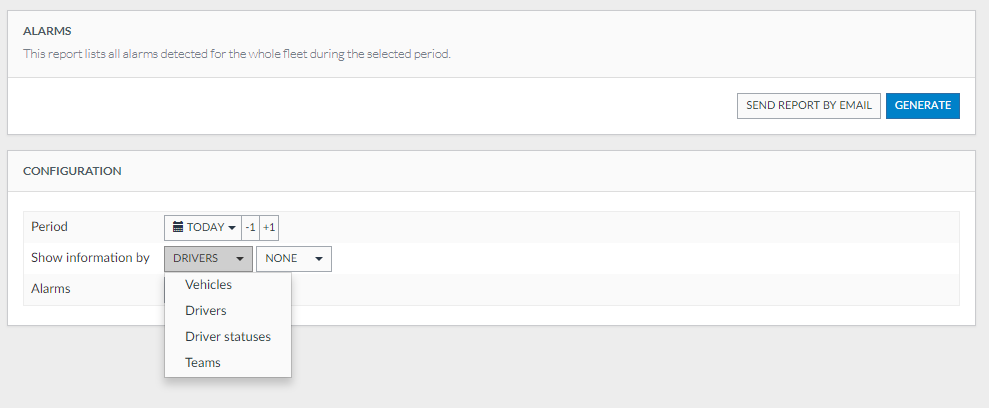
Task: Click the TODAY text in period selector
Action: click(206, 227)
